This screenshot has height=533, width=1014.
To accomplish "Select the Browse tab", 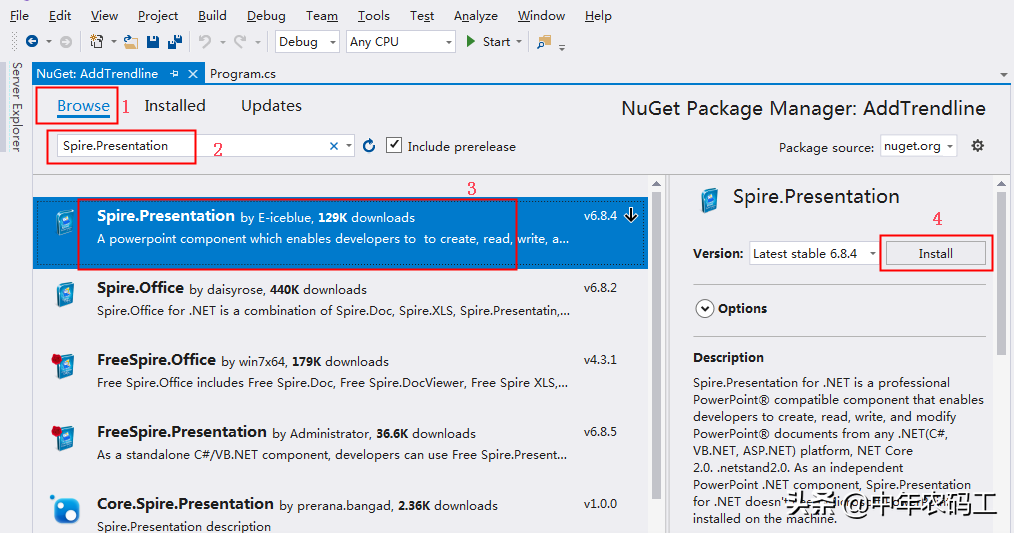I will (83, 105).
